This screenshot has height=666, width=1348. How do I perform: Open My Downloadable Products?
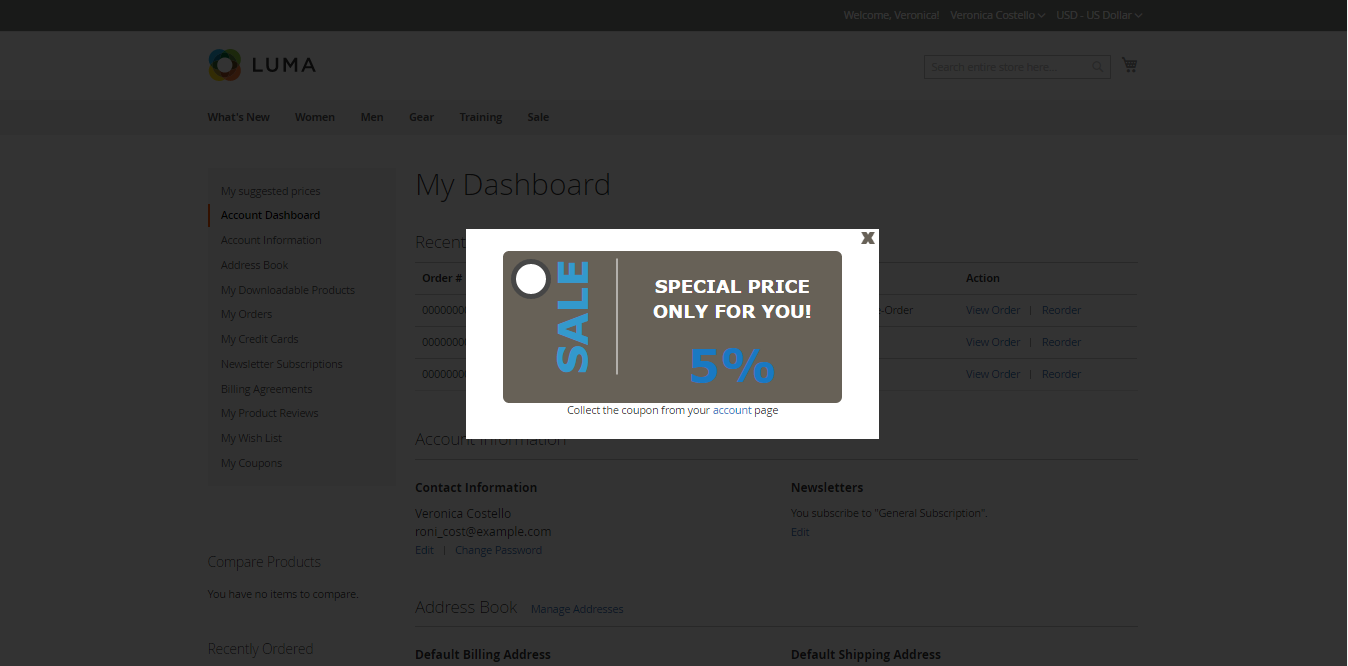click(288, 290)
